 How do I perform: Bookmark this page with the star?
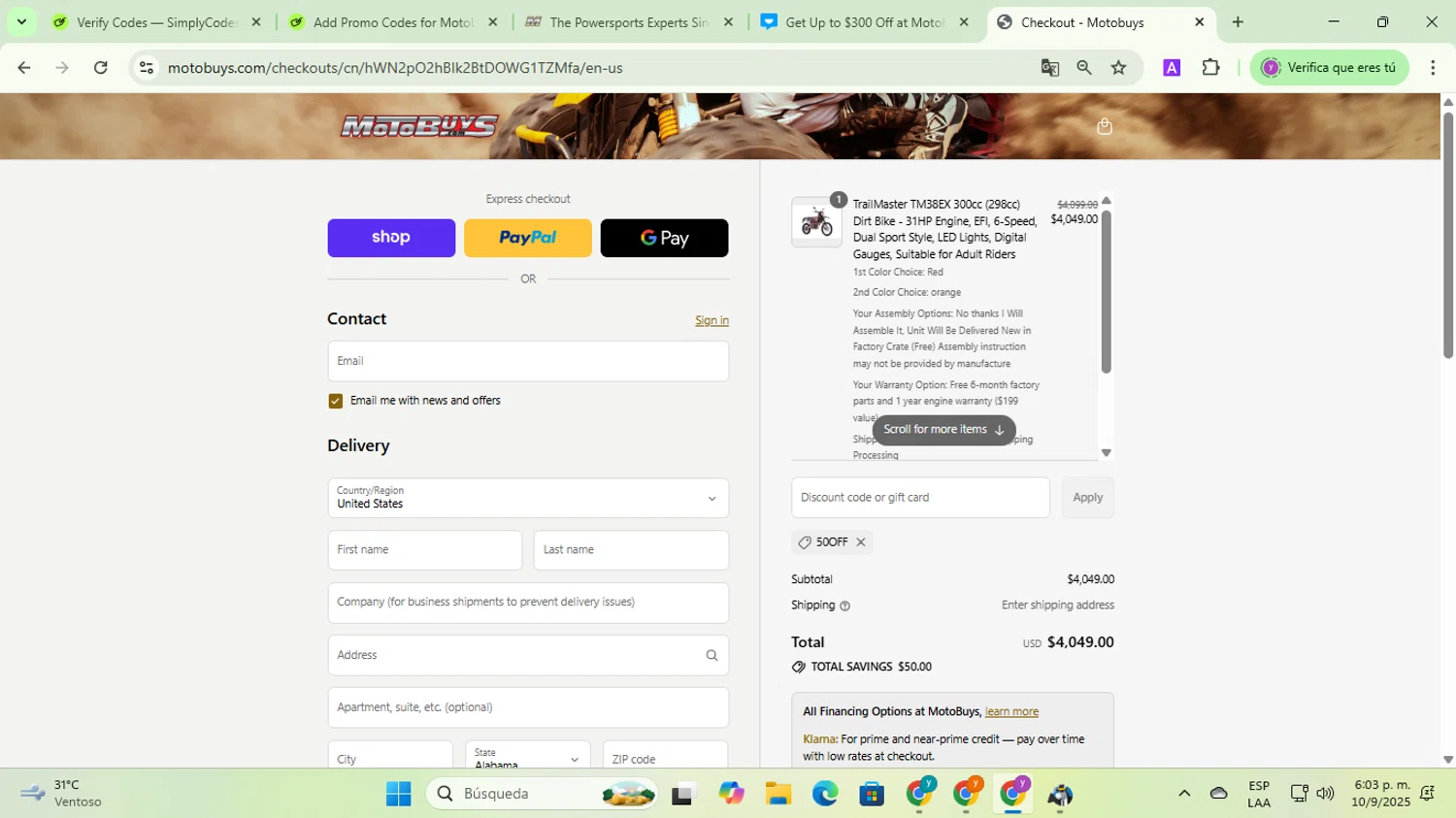(1119, 68)
